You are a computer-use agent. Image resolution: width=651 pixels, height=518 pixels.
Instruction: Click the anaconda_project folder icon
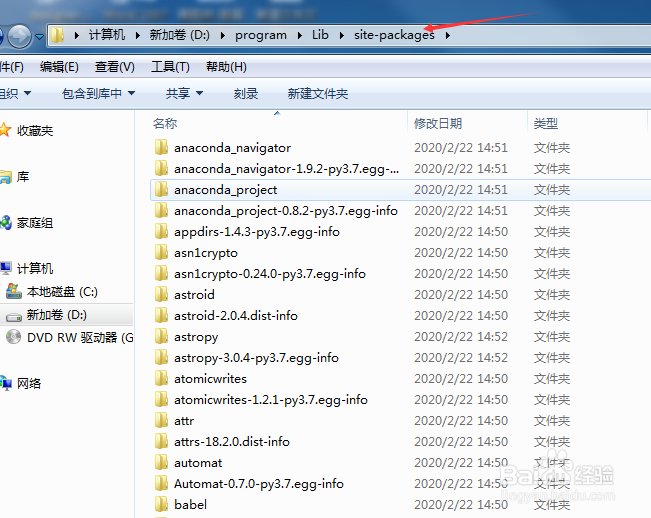pos(161,189)
